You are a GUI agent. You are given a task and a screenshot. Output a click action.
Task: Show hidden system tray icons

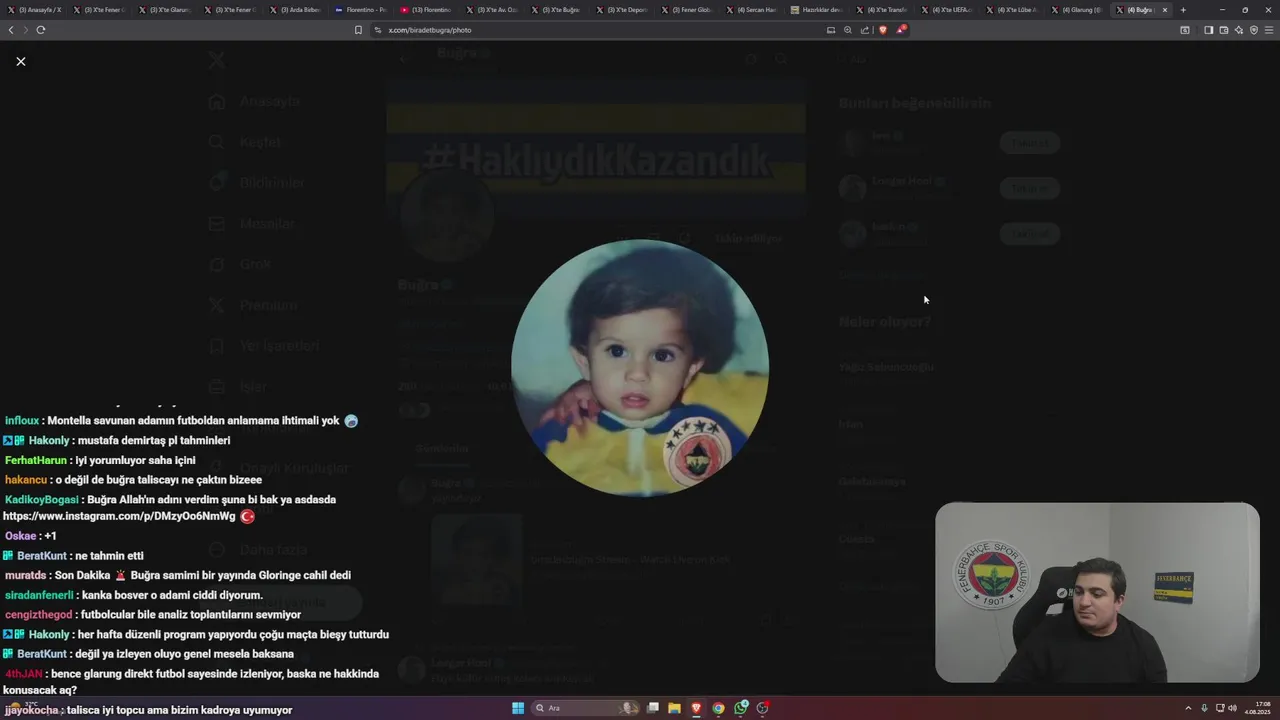1188,708
